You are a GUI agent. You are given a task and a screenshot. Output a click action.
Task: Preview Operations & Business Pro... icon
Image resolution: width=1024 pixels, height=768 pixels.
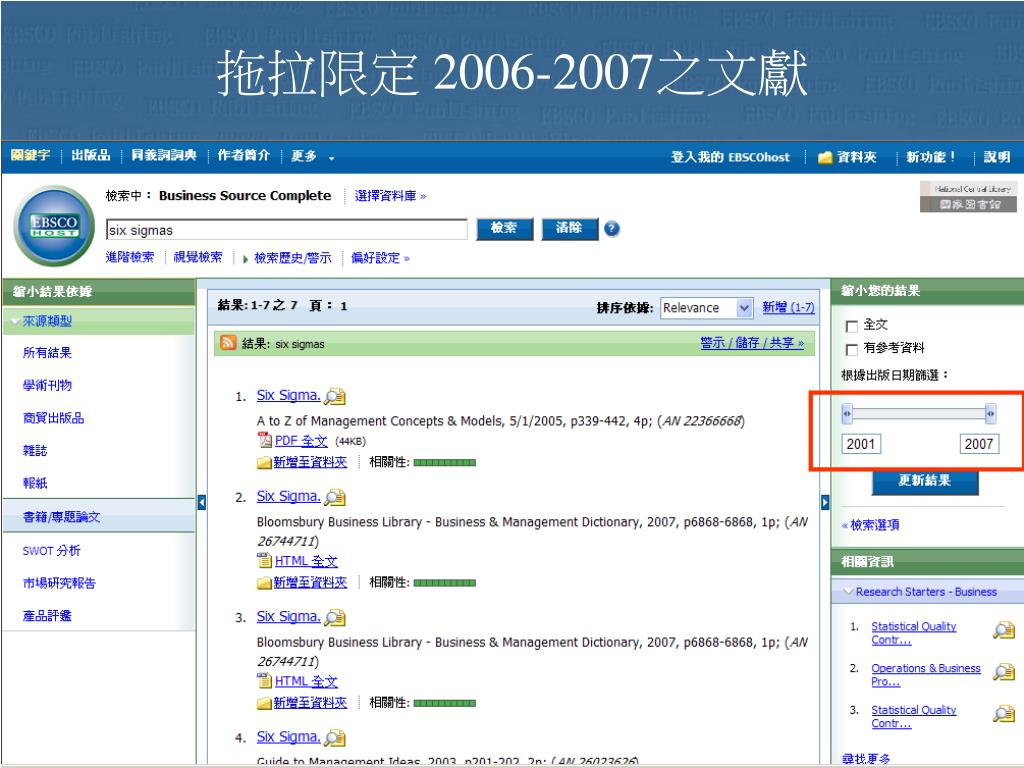[x=1004, y=672]
